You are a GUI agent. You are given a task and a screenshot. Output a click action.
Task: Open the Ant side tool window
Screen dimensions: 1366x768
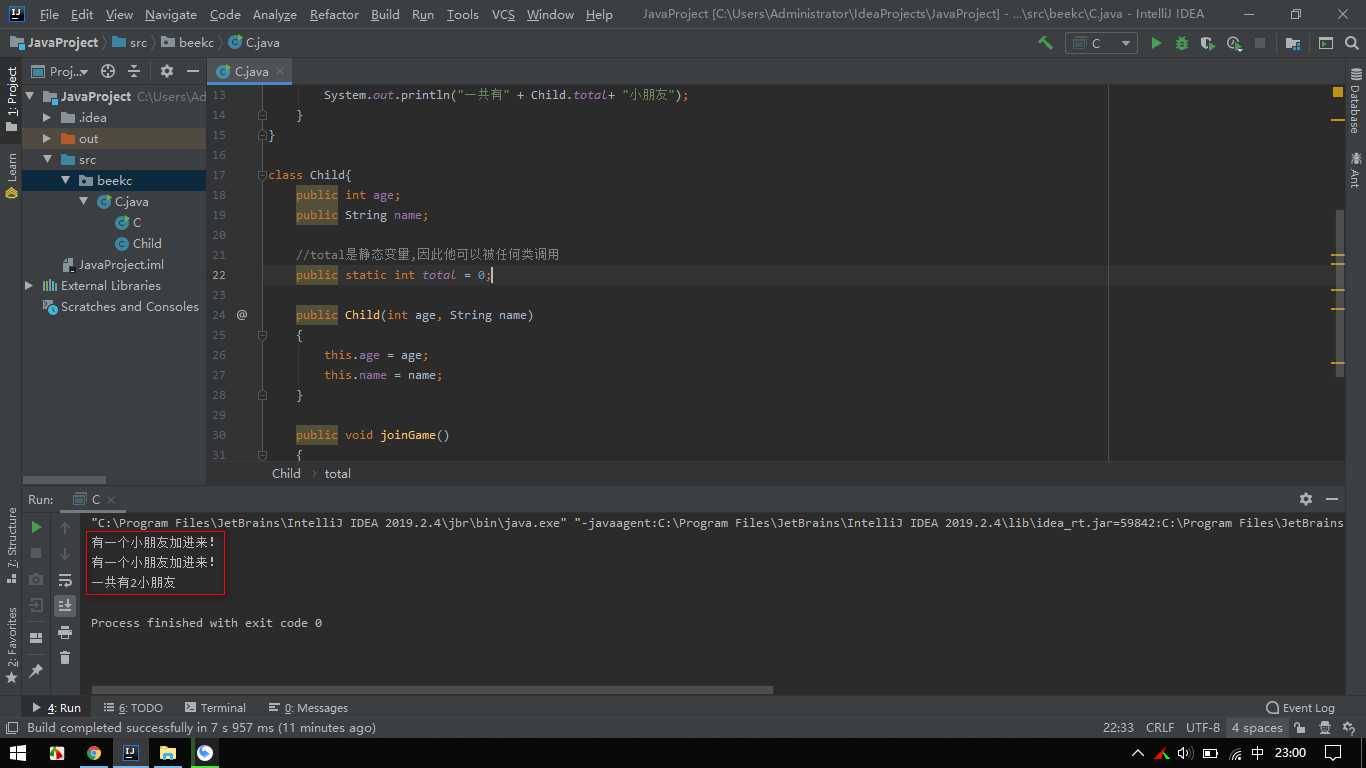(x=1355, y=170)
